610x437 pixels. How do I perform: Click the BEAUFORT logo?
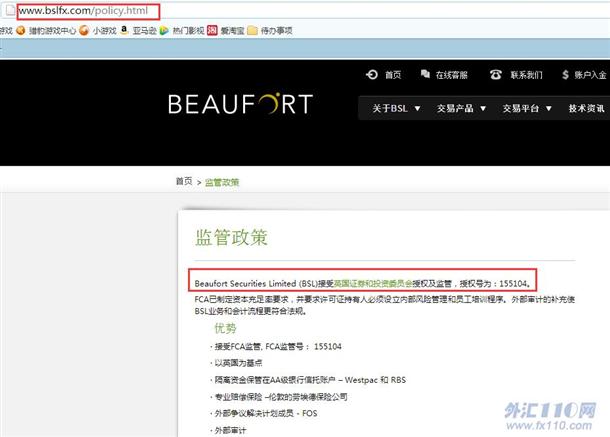[240, 104]
